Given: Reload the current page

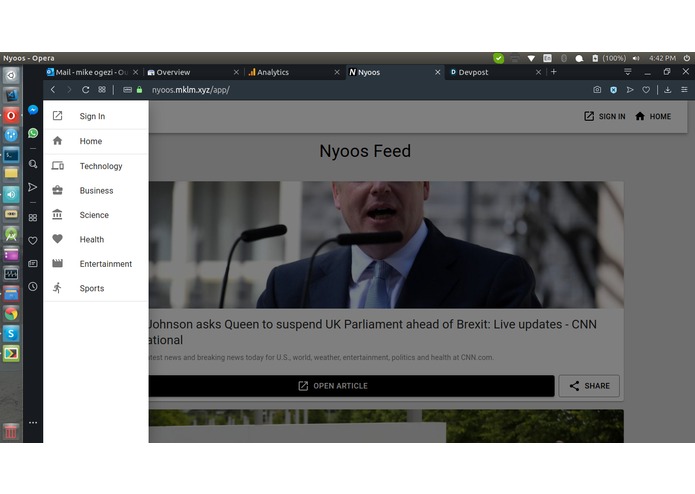Looking at the screenshot, I should tap(86, 89).
